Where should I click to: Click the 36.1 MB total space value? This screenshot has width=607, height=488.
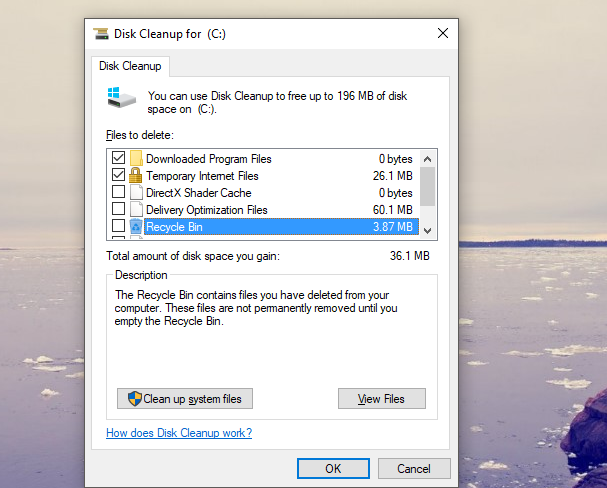point(410,256)
